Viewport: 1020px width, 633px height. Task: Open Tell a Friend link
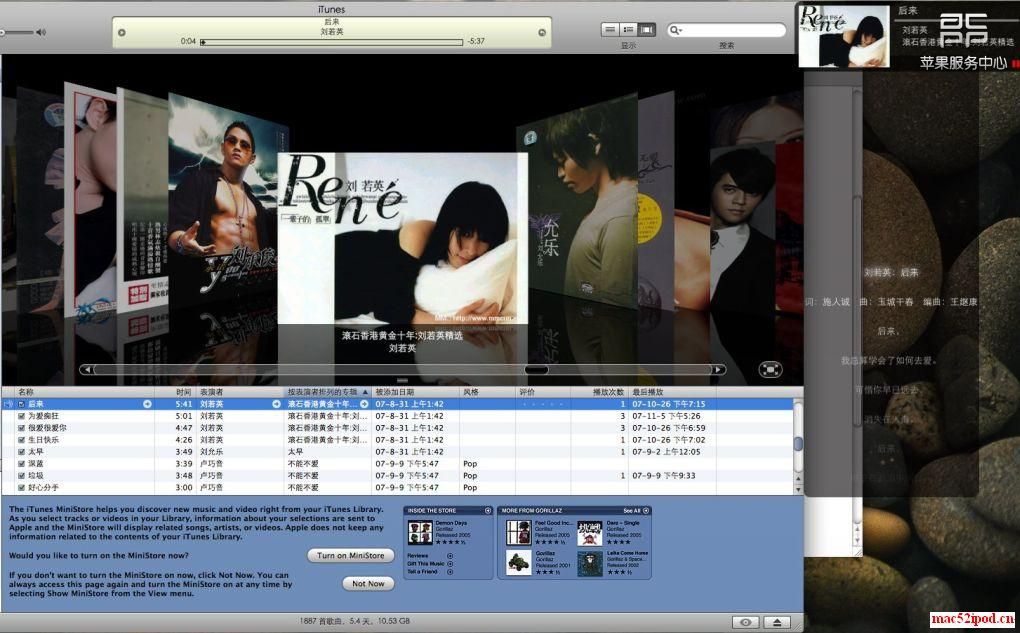422,572
